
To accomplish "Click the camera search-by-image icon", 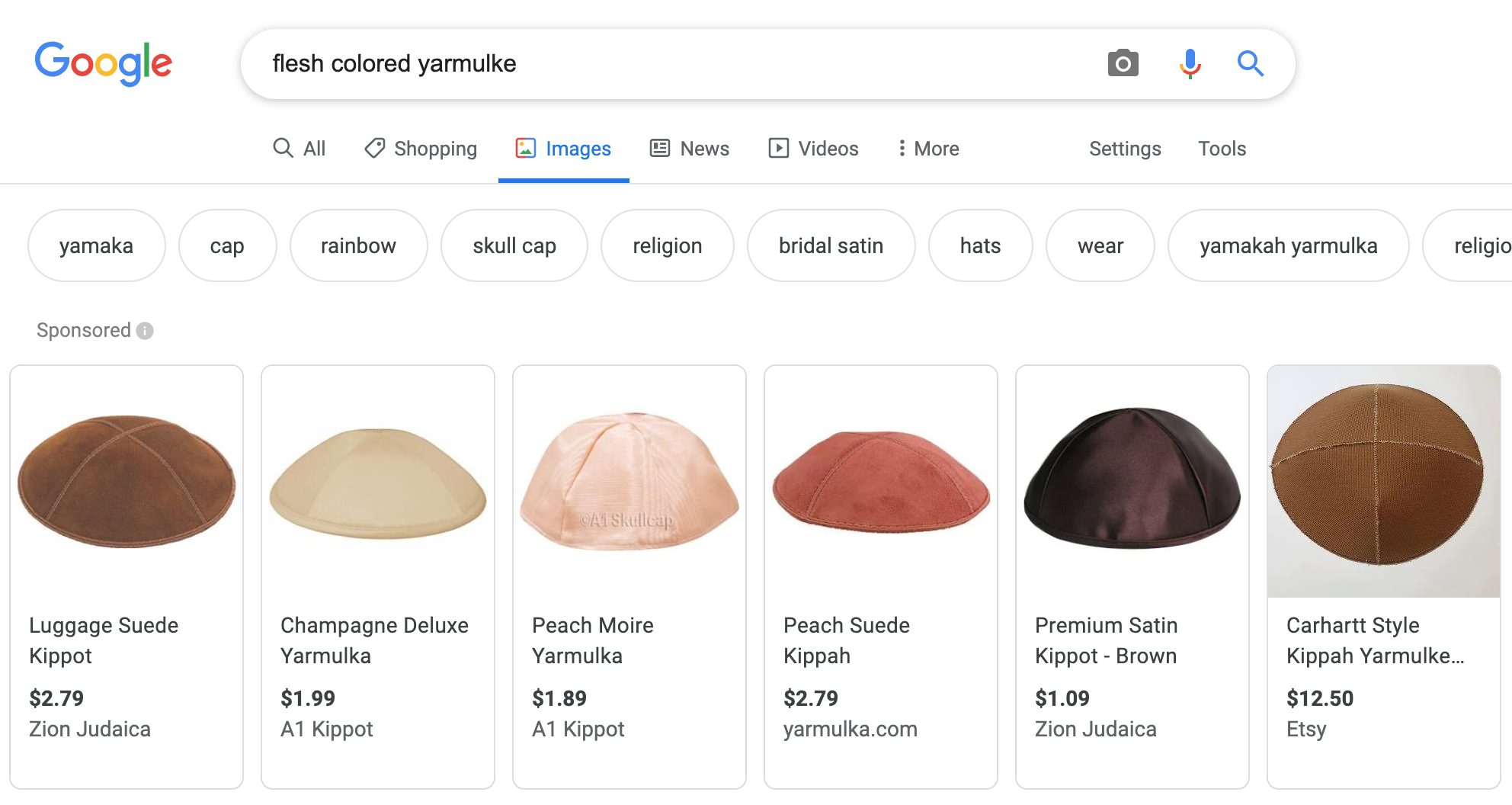I will (x=1123, y=63).
